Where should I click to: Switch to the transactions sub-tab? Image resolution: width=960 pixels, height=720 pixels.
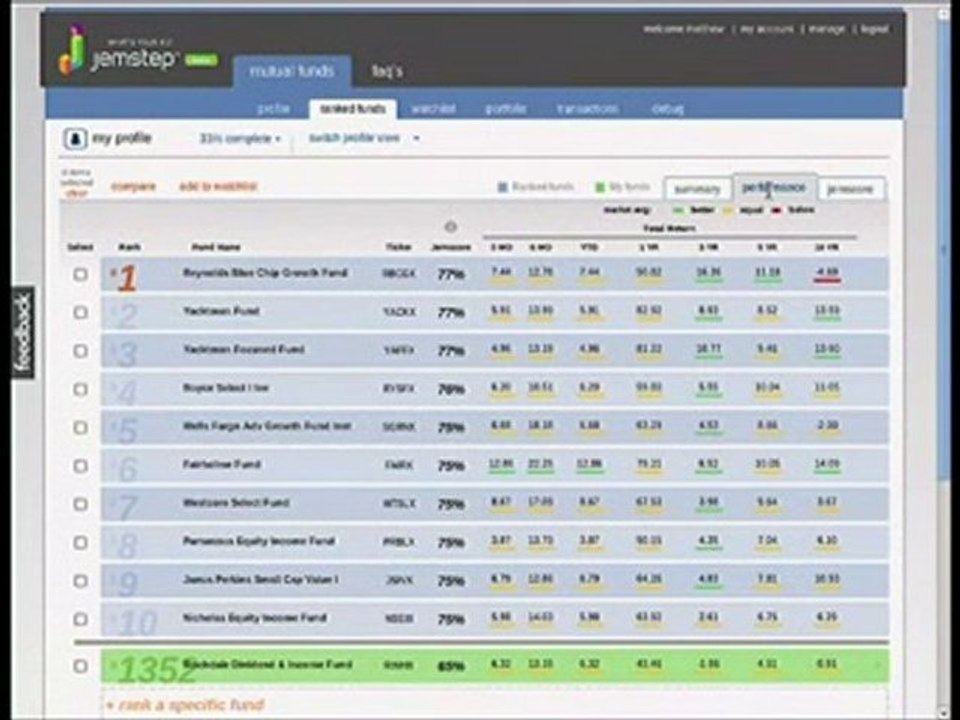click(587, 109)
